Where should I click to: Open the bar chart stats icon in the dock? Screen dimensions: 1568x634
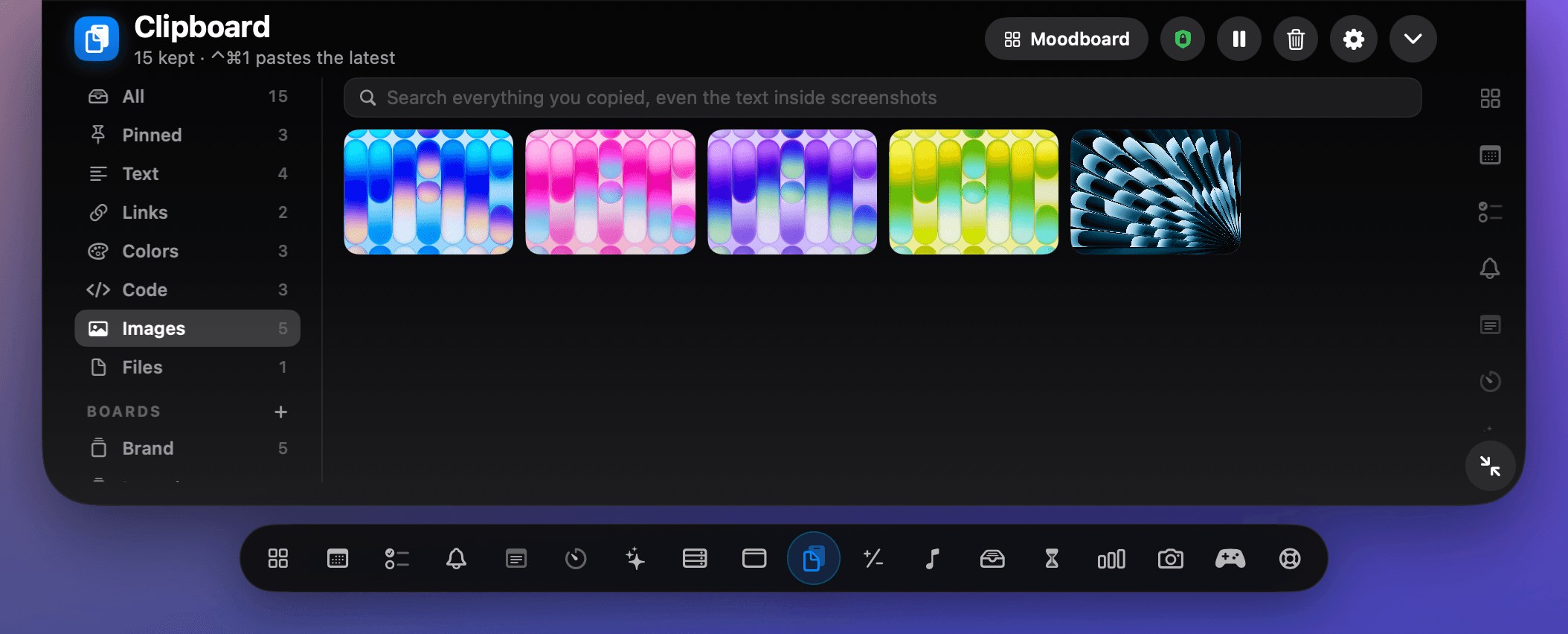click(1111, 559)
